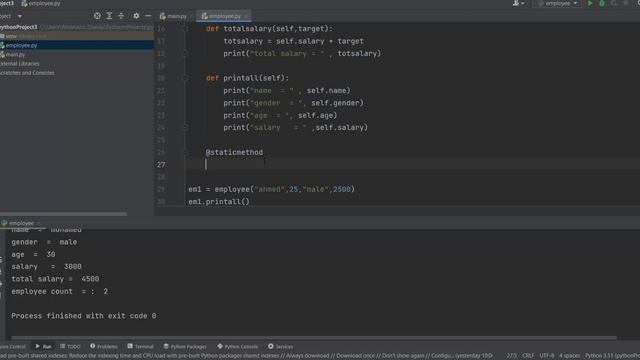640x360 pixels.
Task: Click the @staticmethod decorator text
Action: 234,152
